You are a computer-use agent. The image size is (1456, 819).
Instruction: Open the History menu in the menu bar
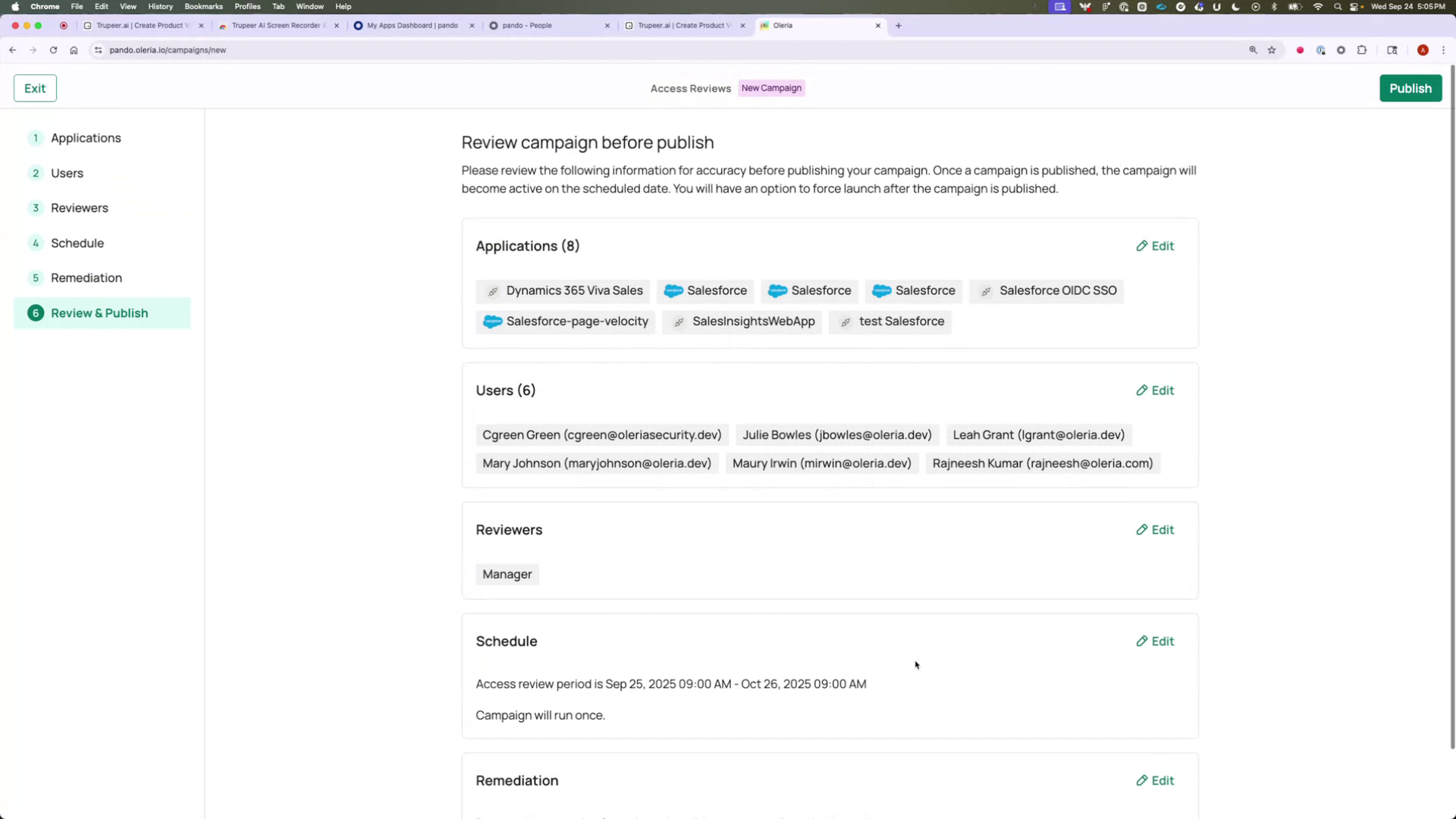[x=159, y=6]
